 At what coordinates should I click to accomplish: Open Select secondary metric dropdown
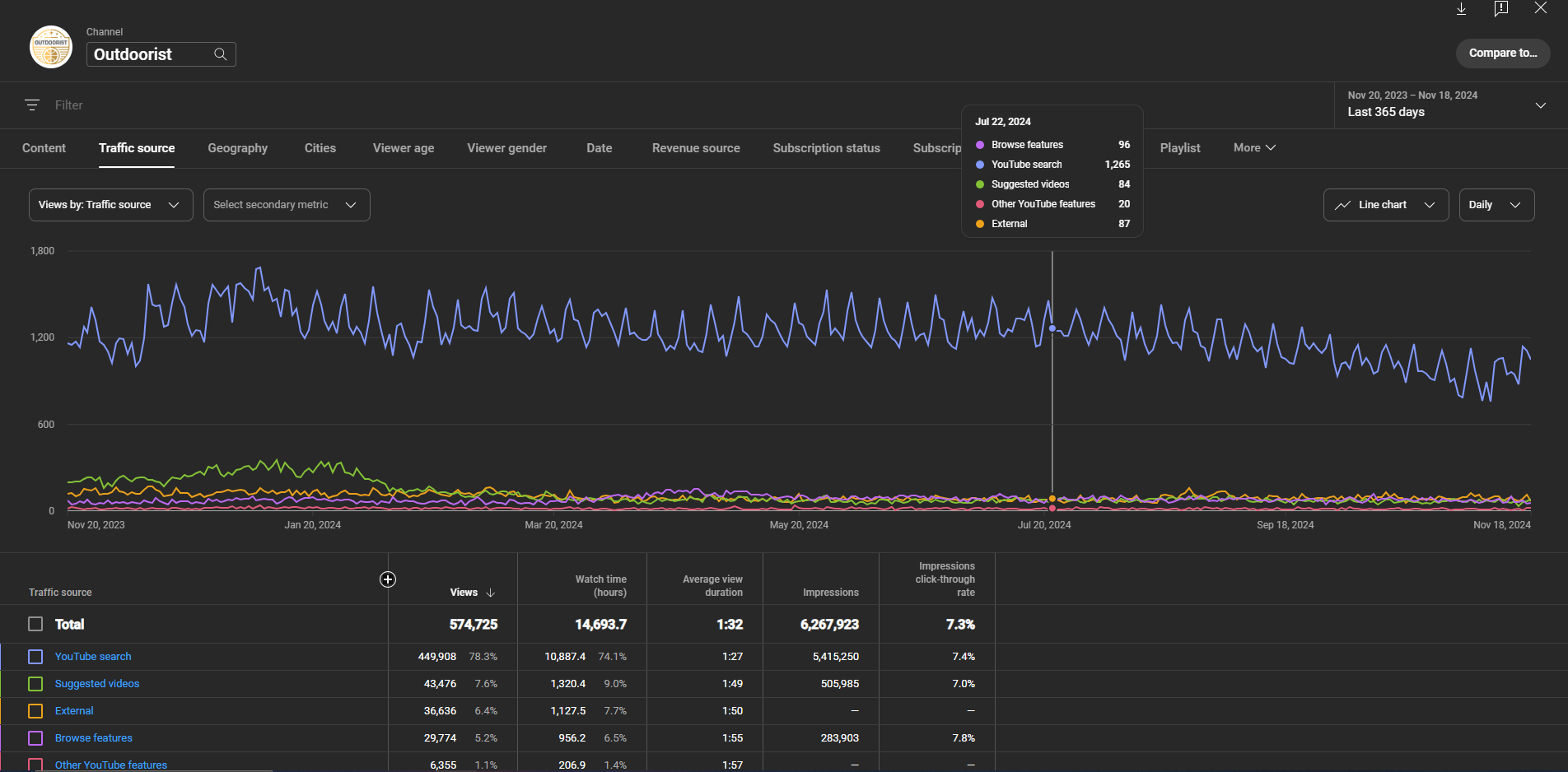(287, 205)
